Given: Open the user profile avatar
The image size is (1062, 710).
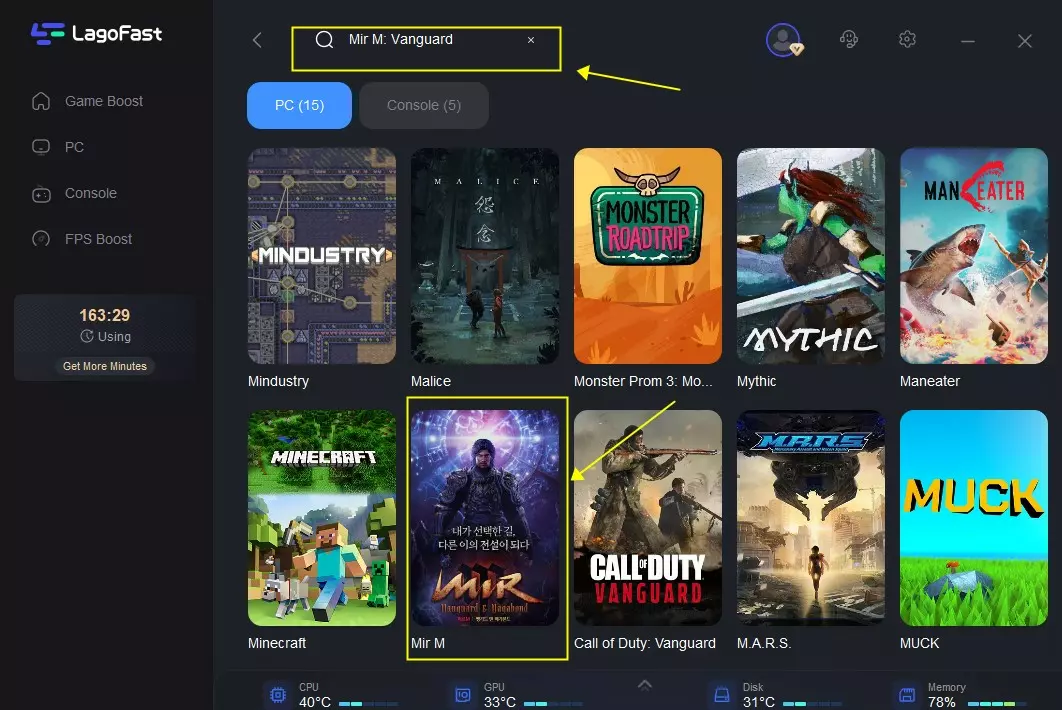Looking at the screenshot, I should (x=784, y=40).
